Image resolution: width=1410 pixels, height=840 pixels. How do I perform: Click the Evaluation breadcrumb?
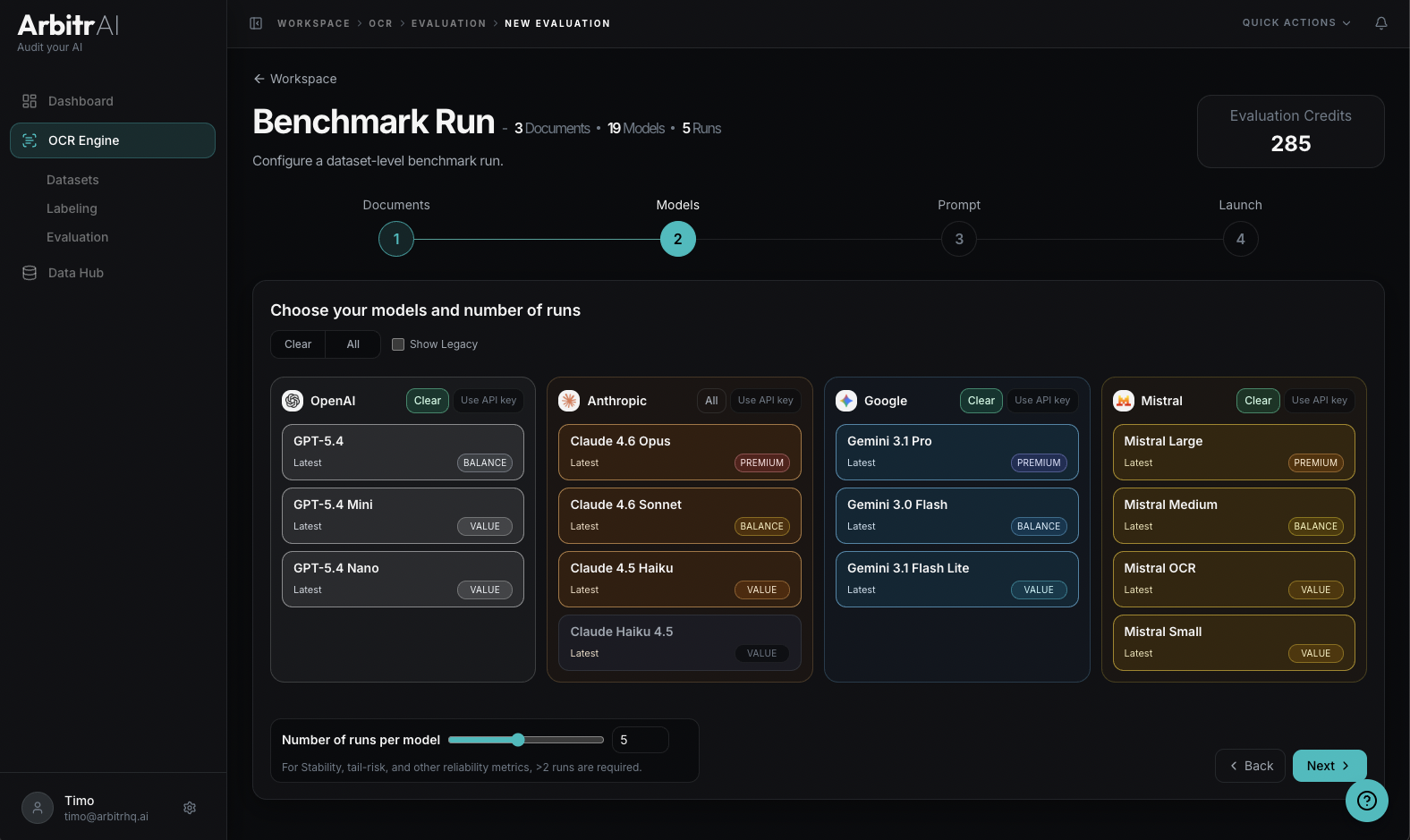[x=448, y=23]
